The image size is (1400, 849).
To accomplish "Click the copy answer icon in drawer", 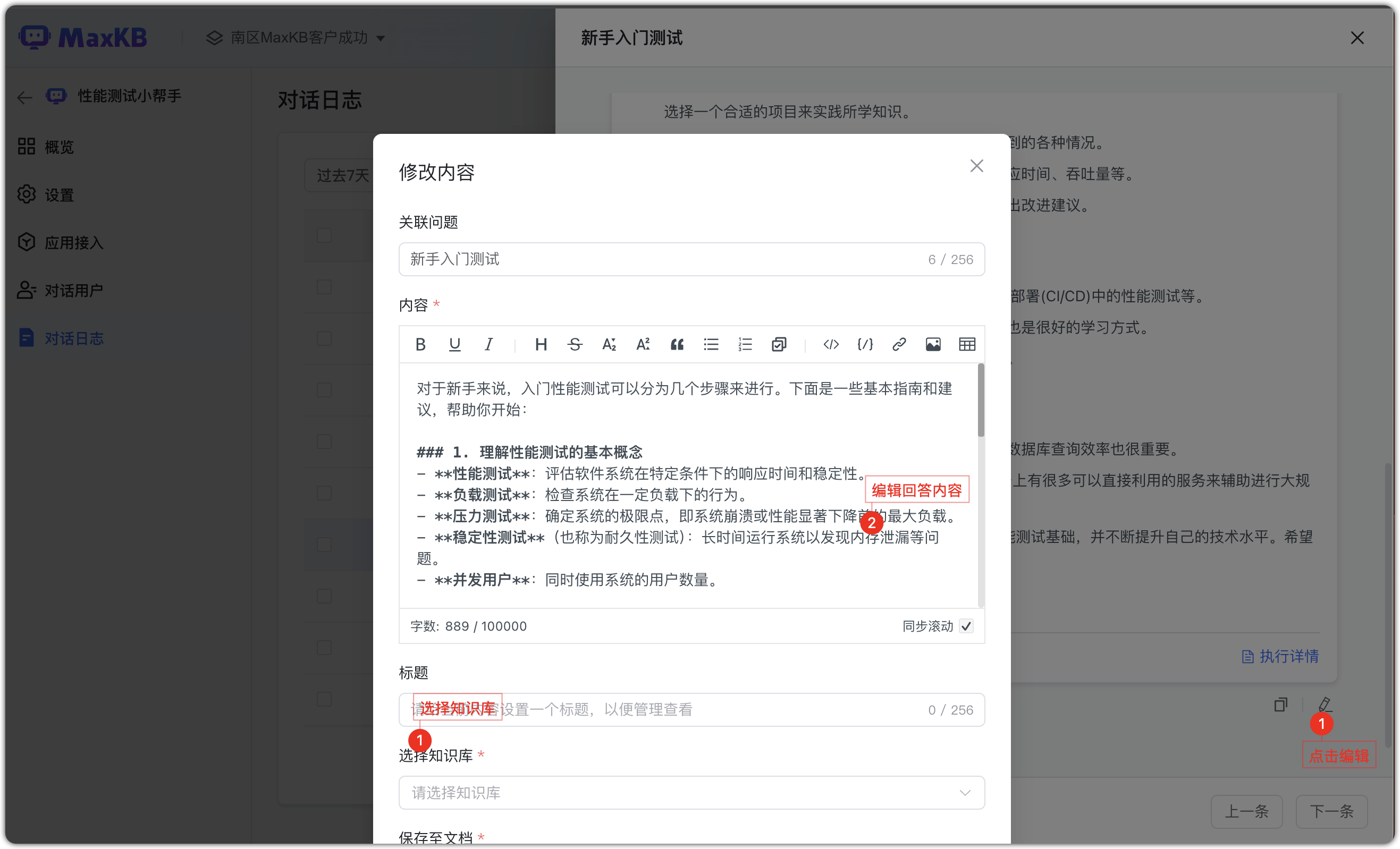I will pos(1281,705).
